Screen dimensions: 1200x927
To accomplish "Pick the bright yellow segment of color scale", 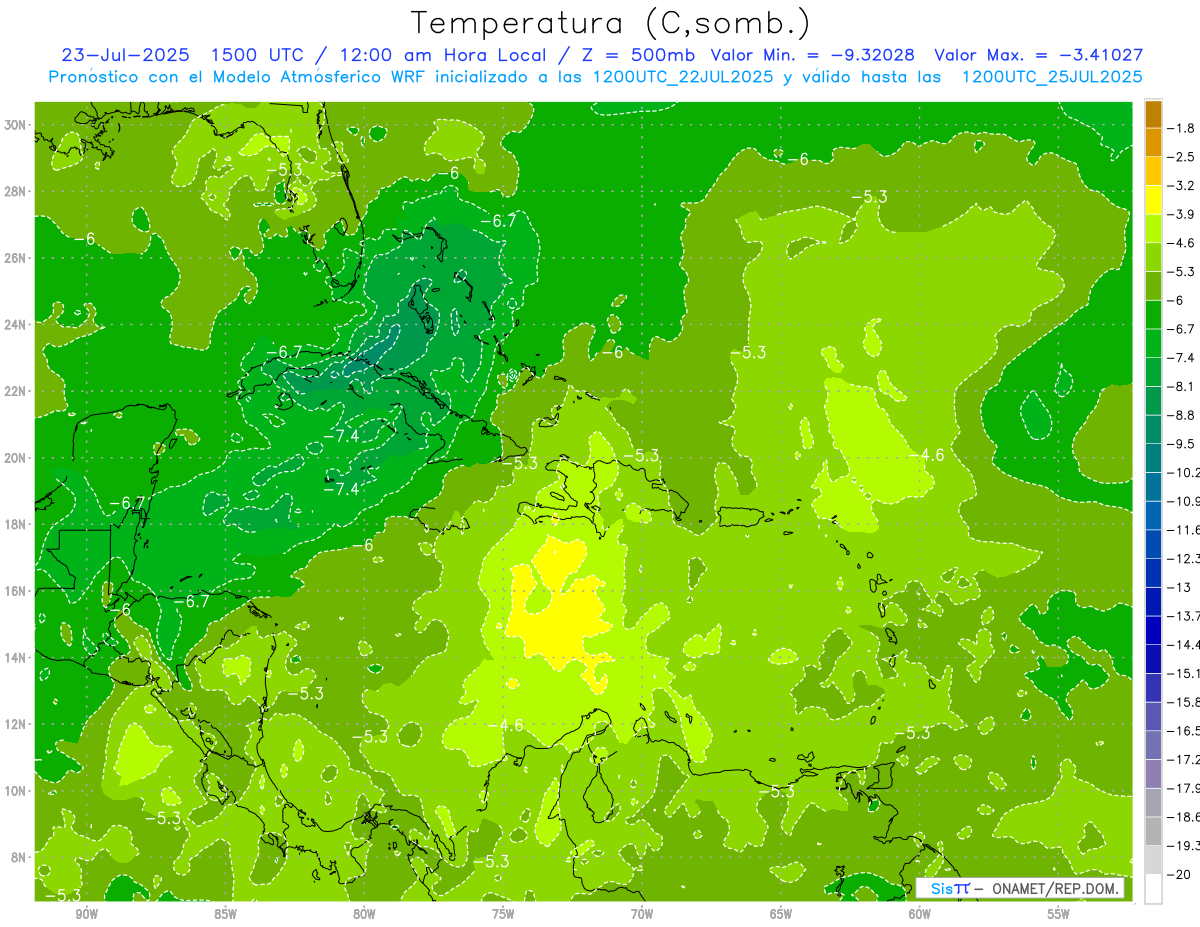I will (1153, 200).
